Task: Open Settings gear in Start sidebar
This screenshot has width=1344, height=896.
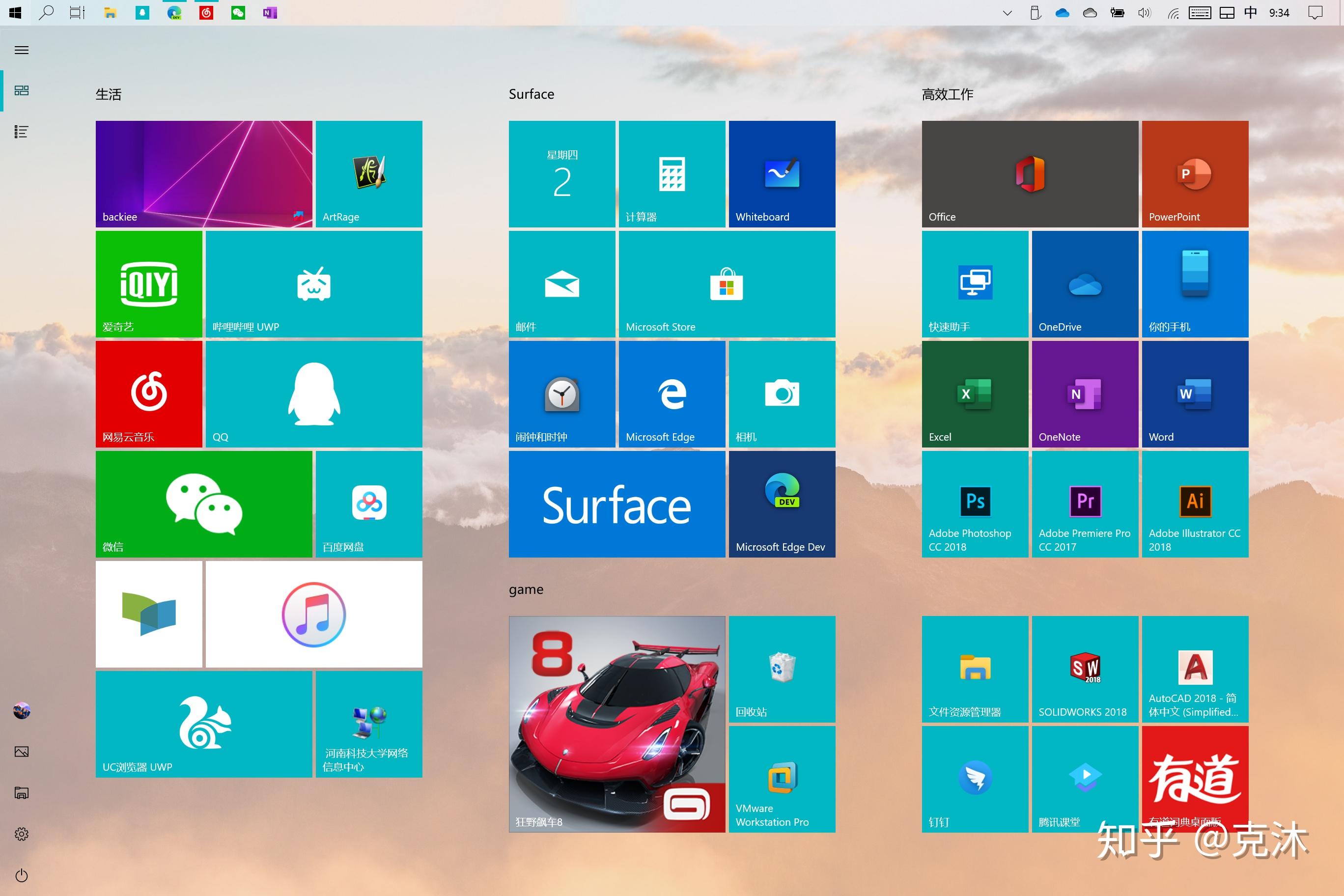Action: [x=22, y=834]
